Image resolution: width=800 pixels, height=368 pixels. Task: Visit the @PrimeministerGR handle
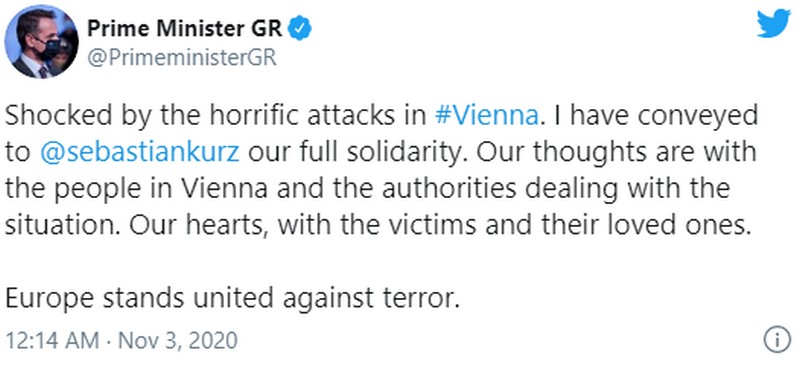pos(182,59)
